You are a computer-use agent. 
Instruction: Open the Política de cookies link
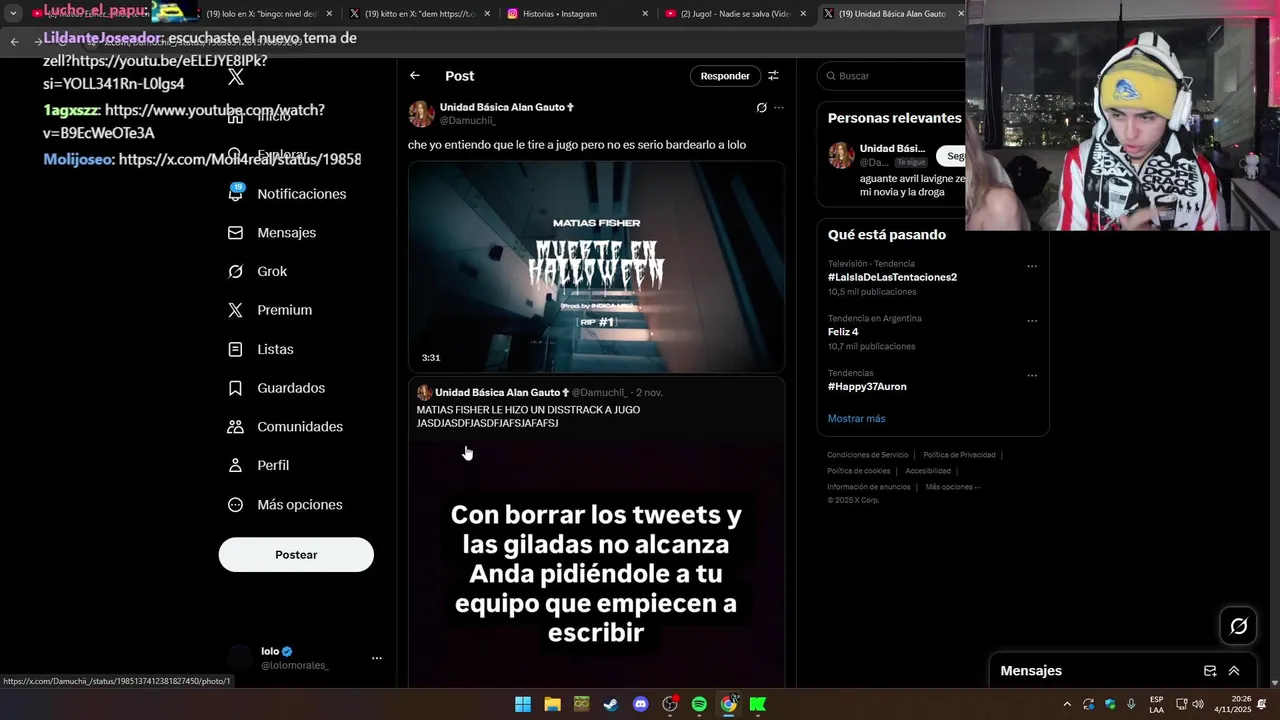(858, 471)
